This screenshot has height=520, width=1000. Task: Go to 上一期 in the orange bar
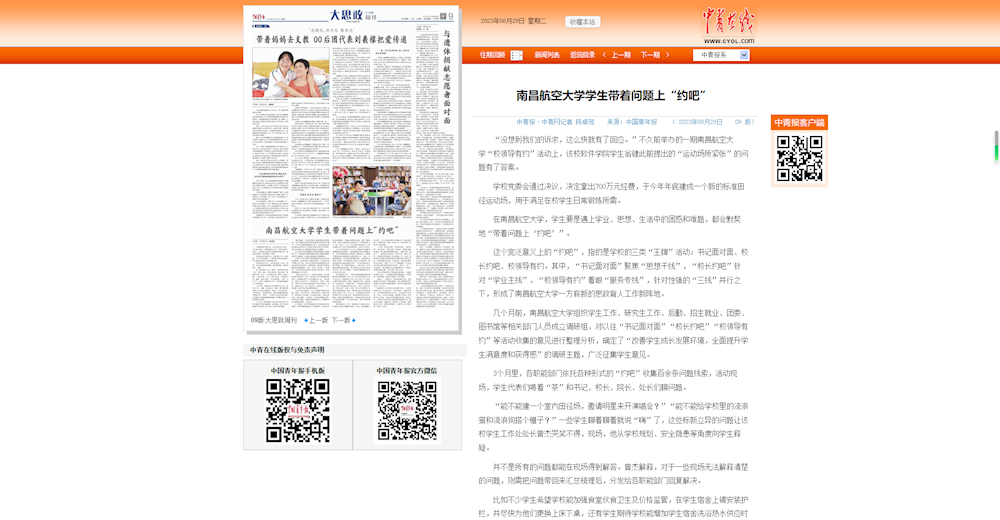coord(621,55)
